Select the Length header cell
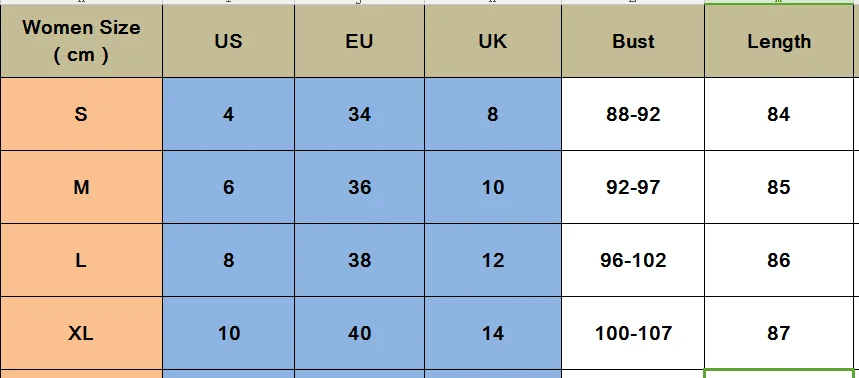Viewport: 859px width, 378px height. click(x=779, y=41)
